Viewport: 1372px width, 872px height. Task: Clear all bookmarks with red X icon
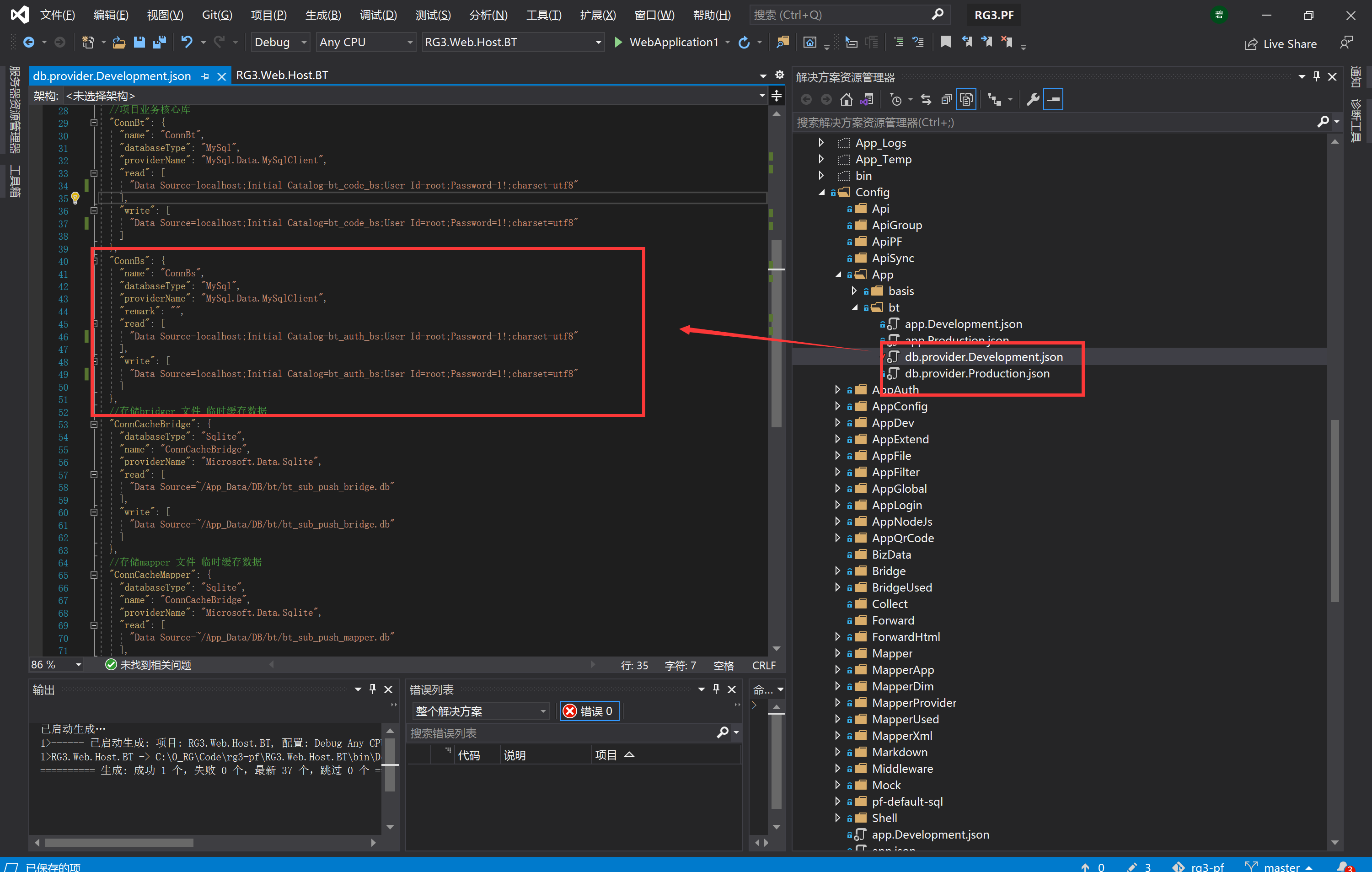(1007, 42)
